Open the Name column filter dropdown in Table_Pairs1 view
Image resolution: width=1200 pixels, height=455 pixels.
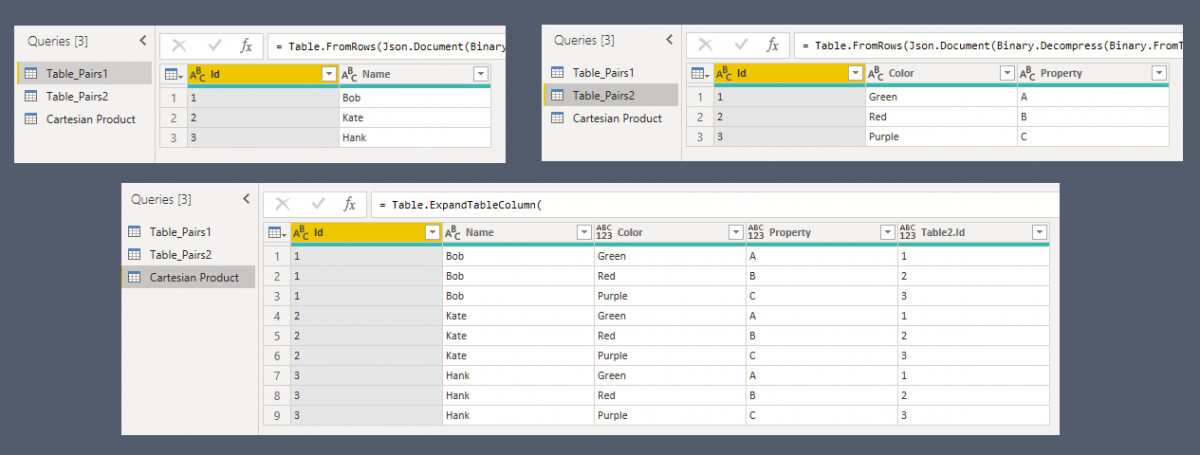(480, 74)
